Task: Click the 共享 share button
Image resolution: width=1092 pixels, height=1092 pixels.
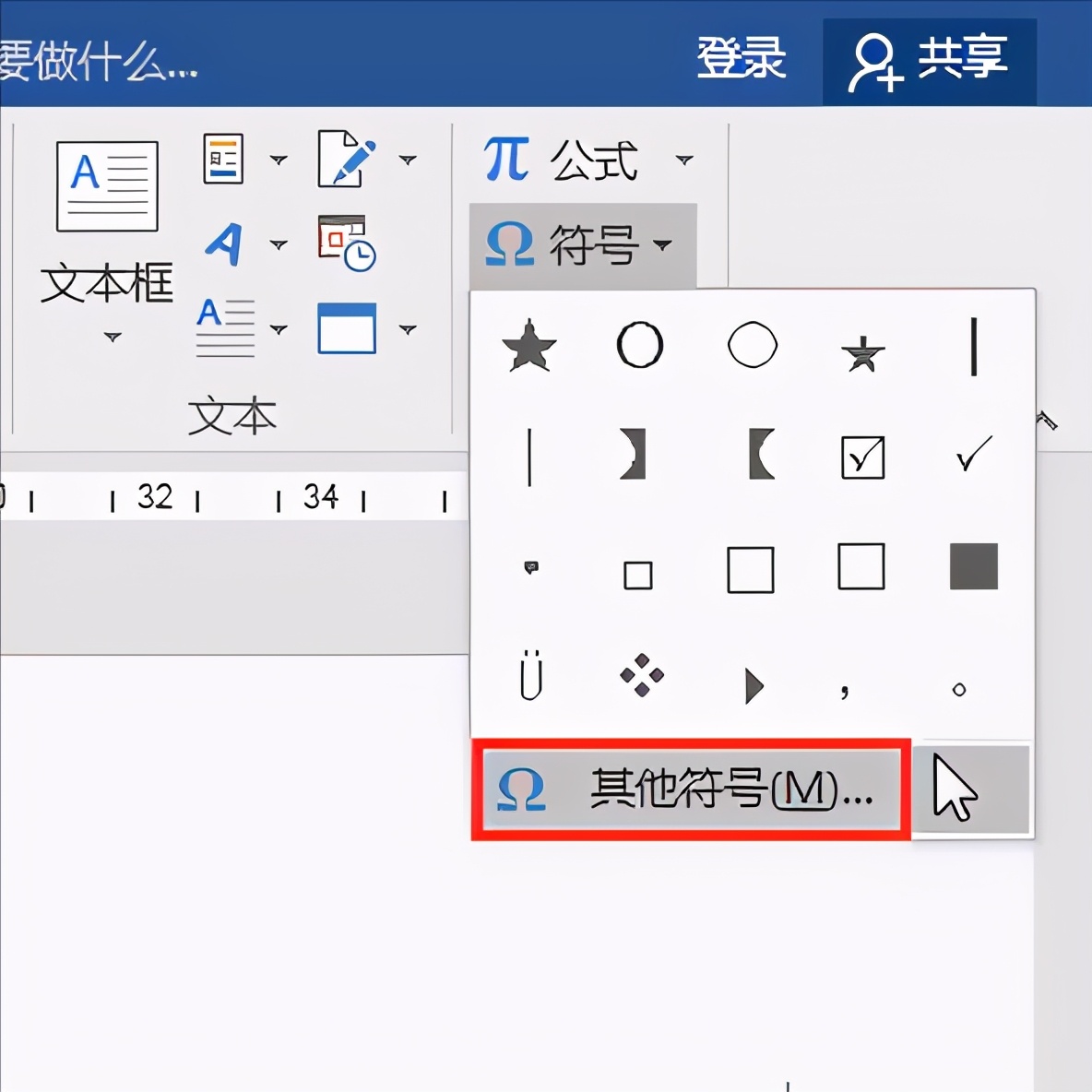Action: [x=930, y=62]
